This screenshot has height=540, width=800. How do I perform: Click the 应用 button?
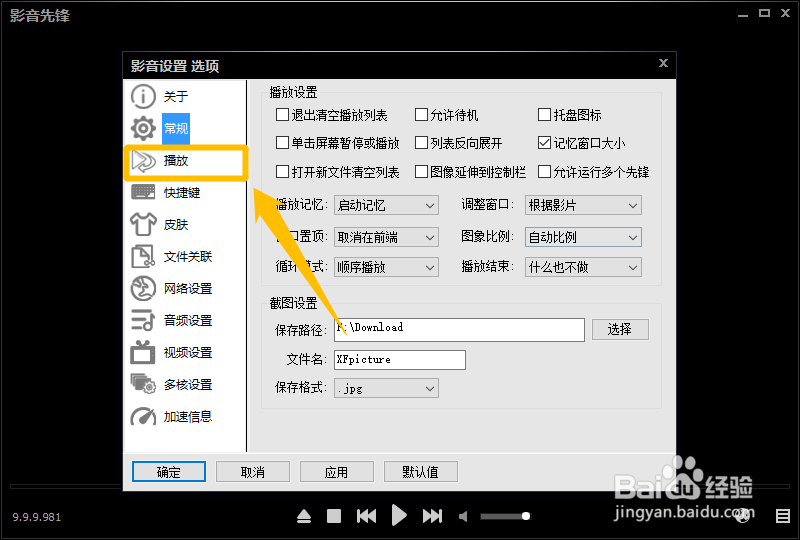337,472
